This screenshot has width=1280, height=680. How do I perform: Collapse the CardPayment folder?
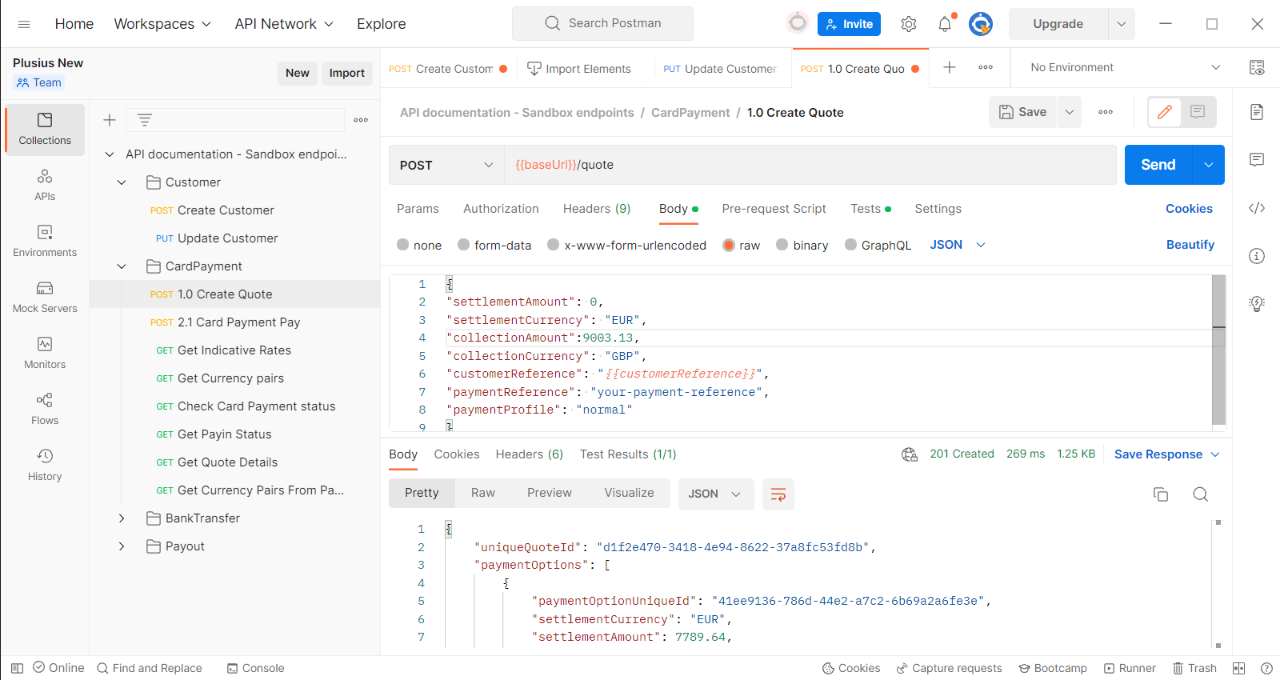click(122, 266)
